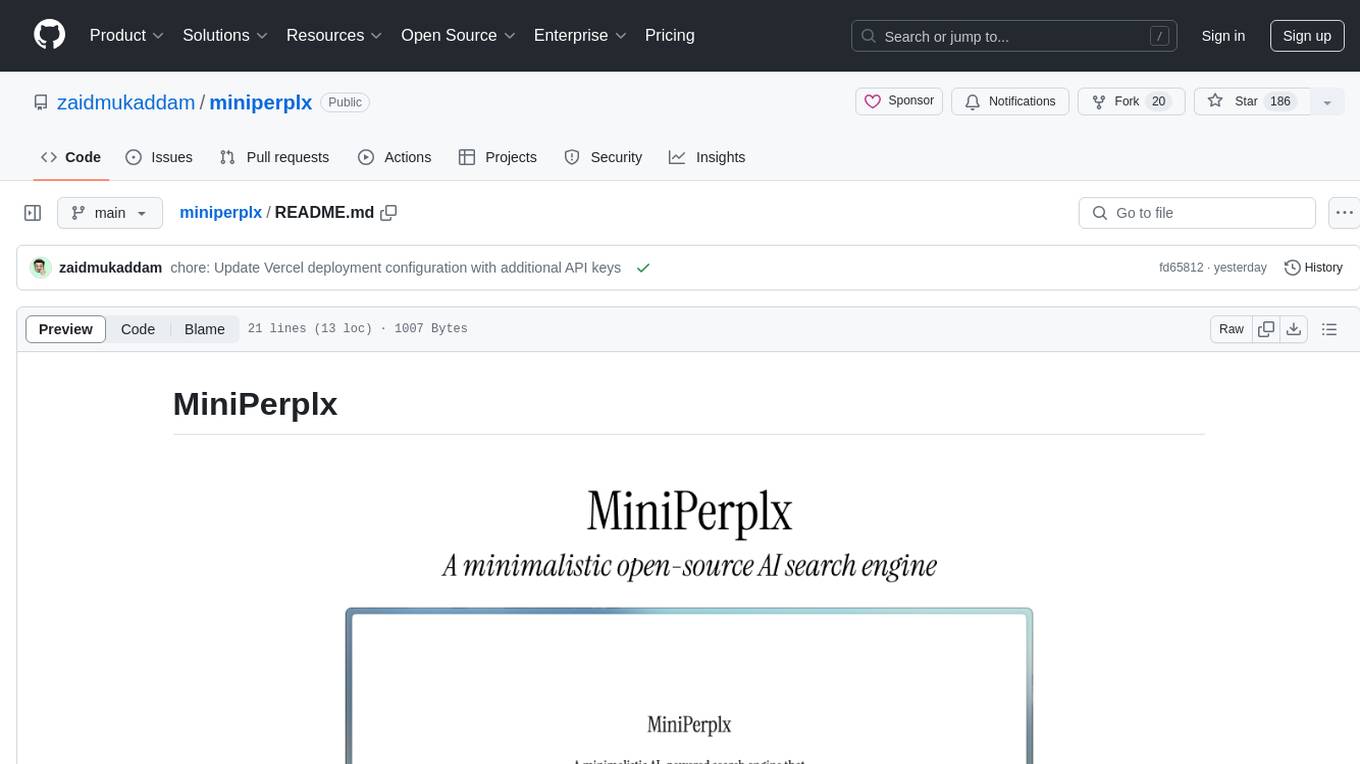The height and width of the screenshot is (764, 1360).
Task: Switch to the Insights tab
Action: click(707, 157)
